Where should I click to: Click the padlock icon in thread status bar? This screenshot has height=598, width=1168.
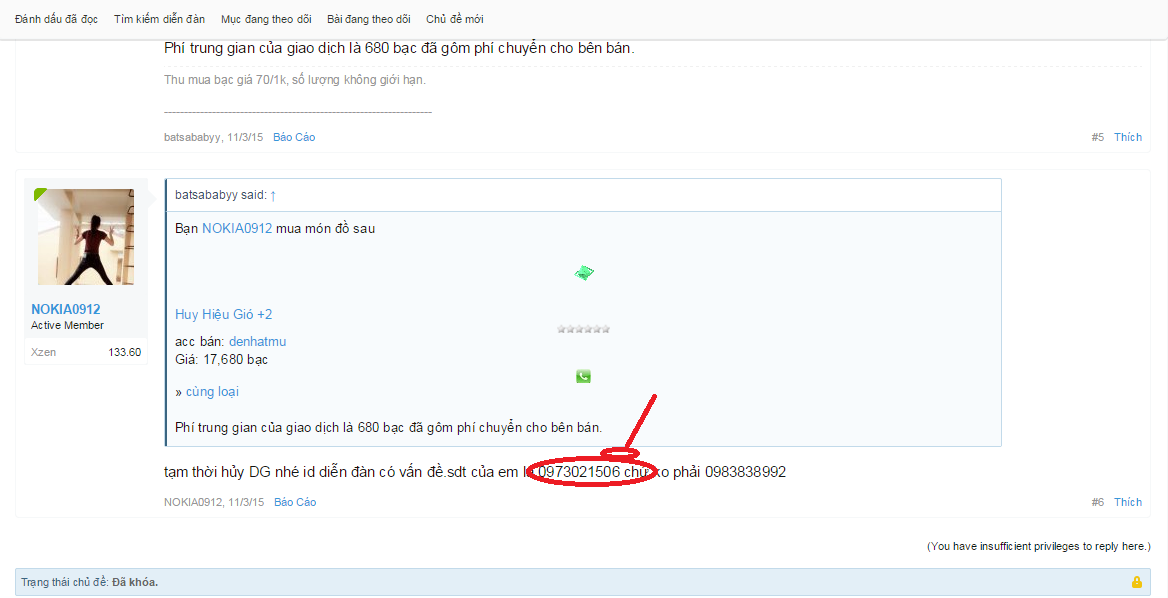coord(1137,582)
